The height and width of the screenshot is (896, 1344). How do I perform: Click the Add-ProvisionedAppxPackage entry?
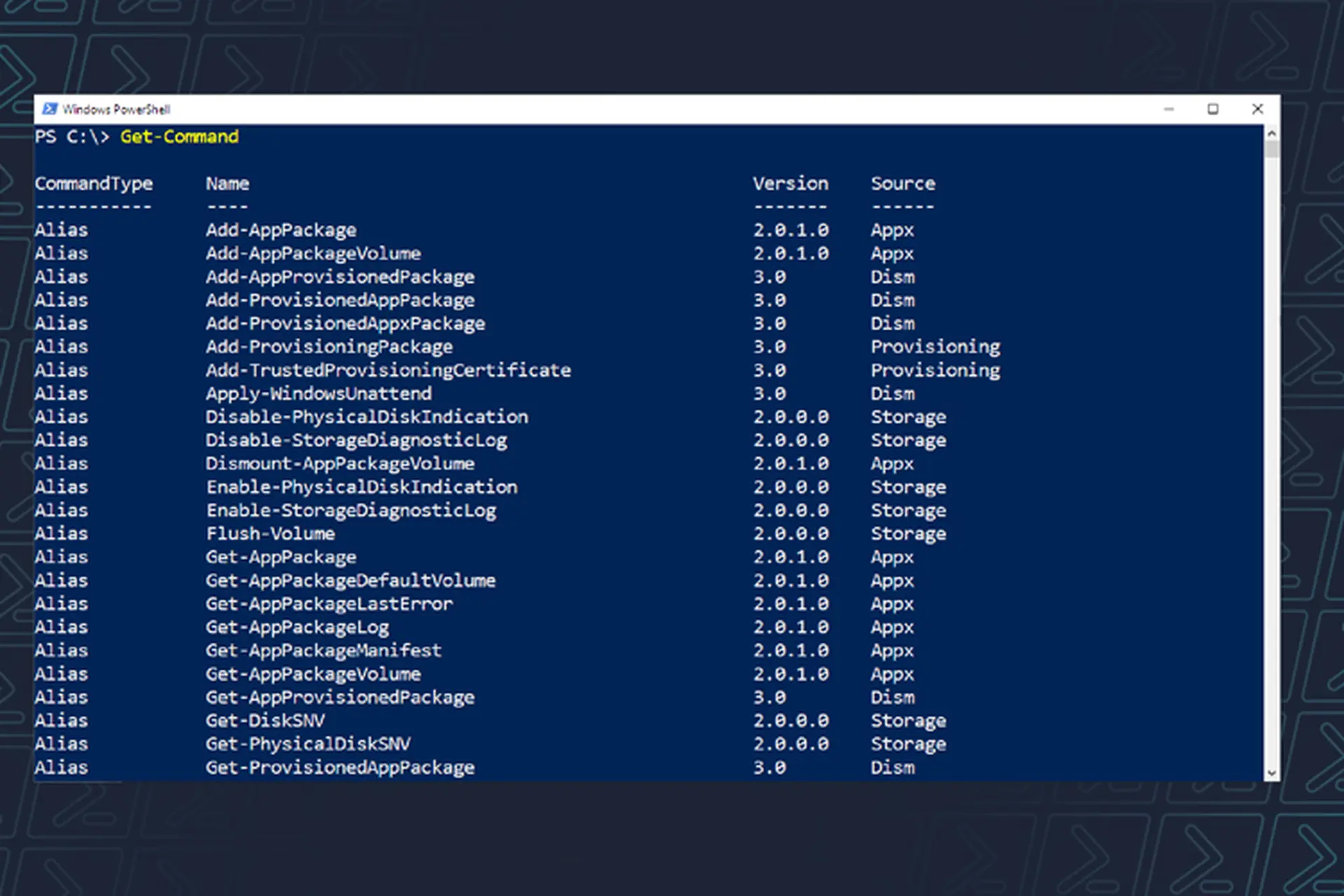pyautogui.click(x=346, y=323)
